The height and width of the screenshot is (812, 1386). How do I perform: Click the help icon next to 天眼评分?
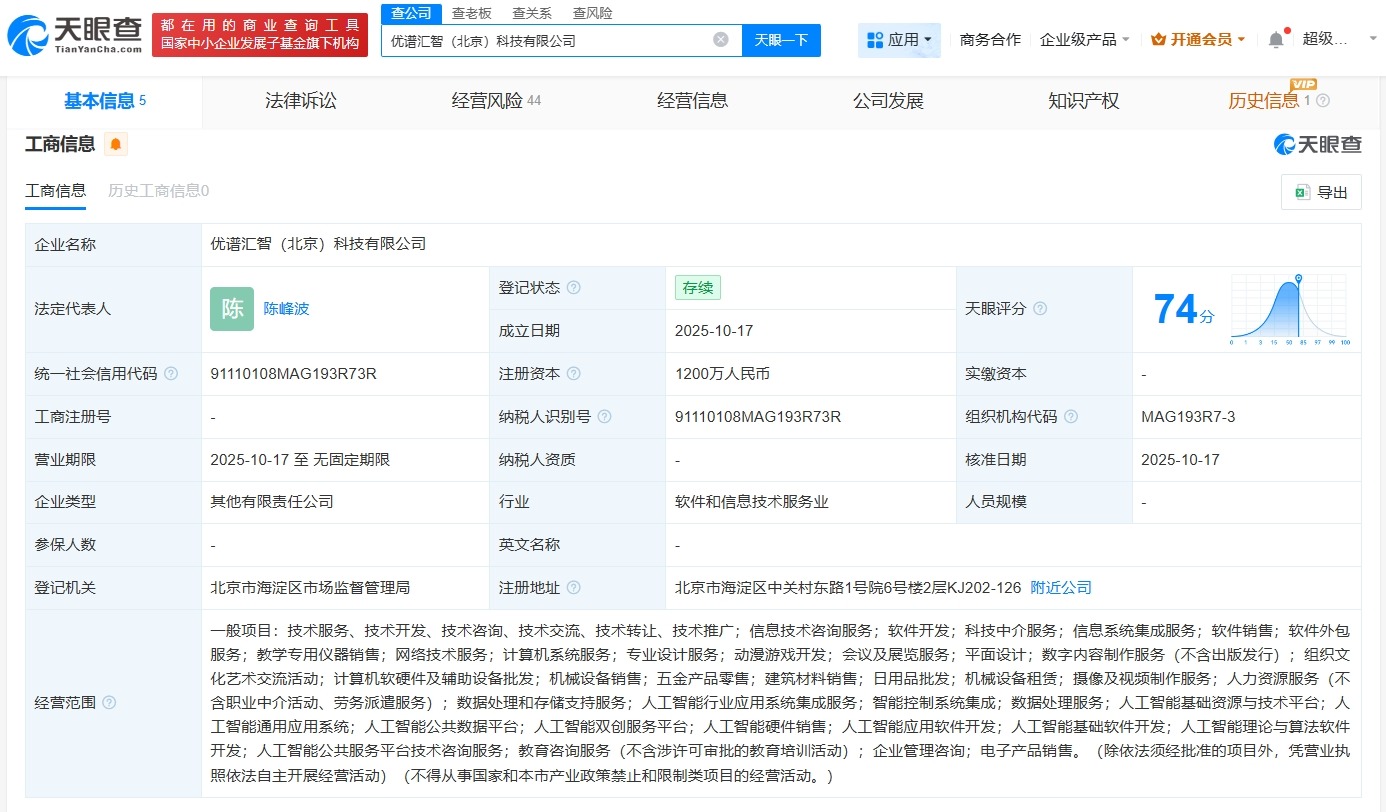coord(1038,309)
